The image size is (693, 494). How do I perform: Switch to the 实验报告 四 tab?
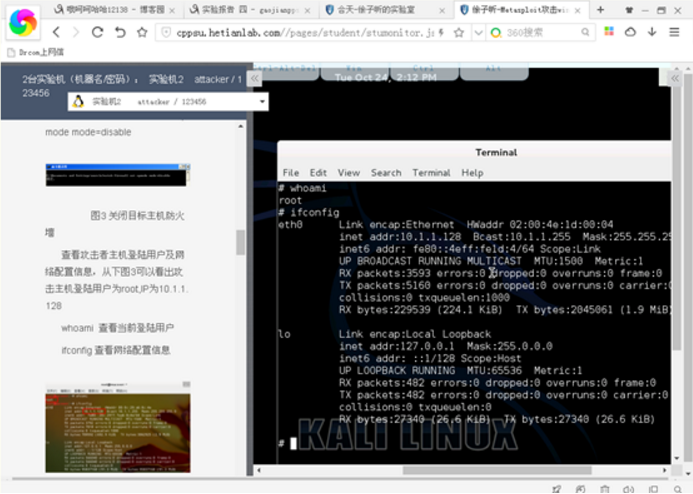click(248, 9)
